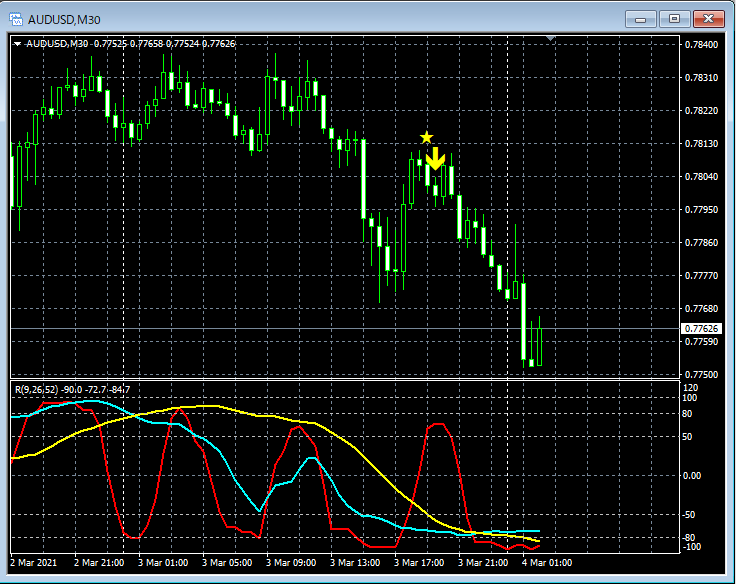737x584 pixels.
Task: Click the 0.78400 level on price axis
Action: 699,45
